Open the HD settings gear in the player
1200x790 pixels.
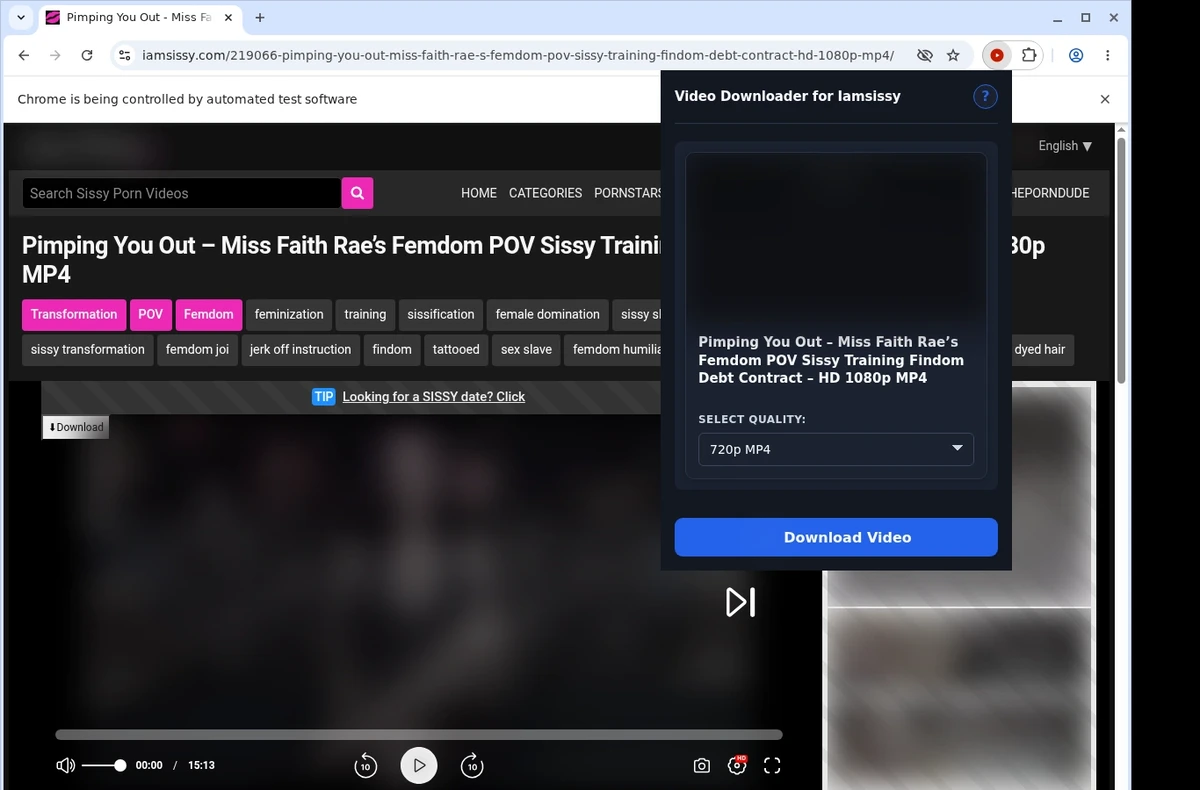click(738, 765)
